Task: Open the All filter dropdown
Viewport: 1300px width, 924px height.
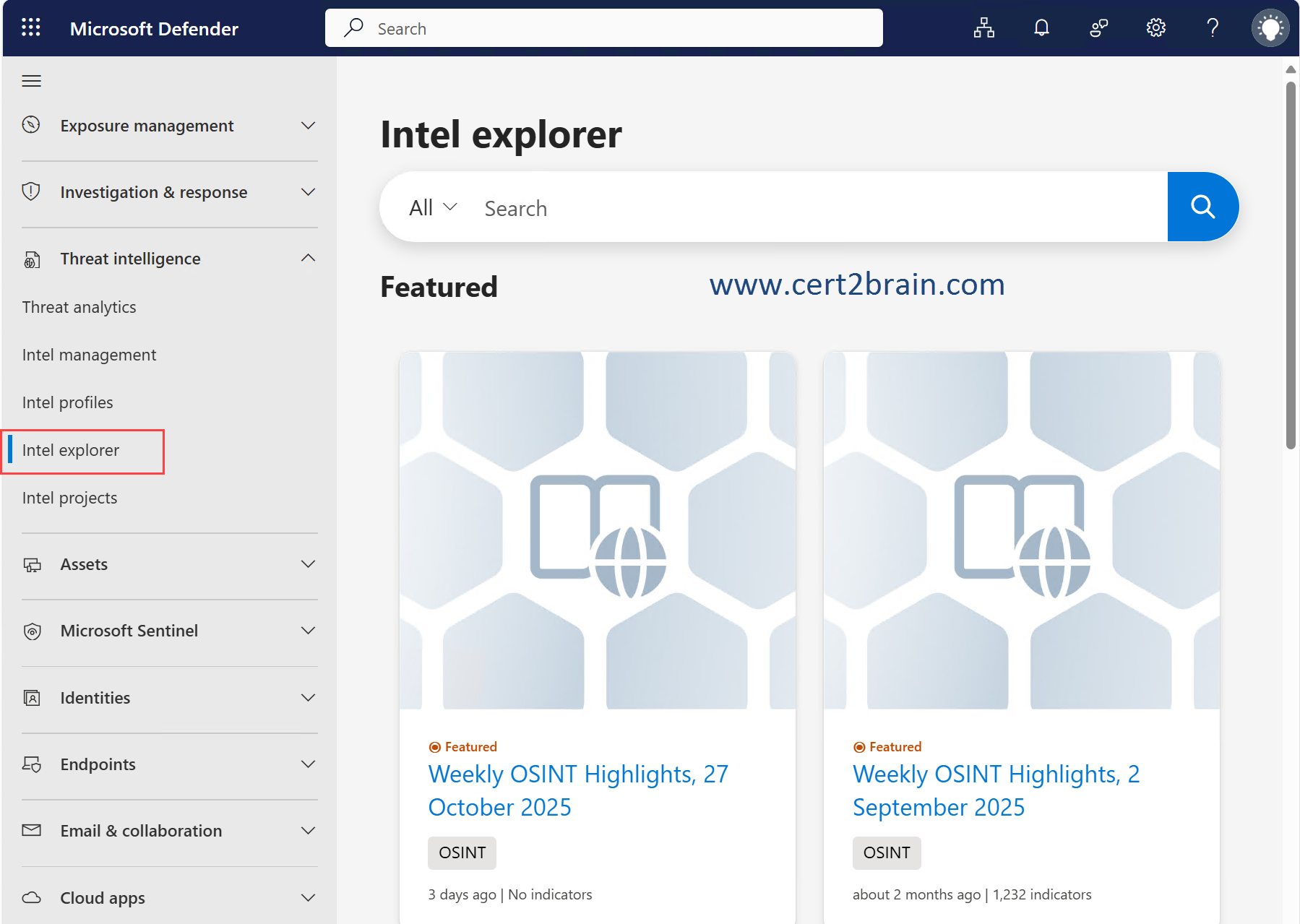Action: (433, 208)
